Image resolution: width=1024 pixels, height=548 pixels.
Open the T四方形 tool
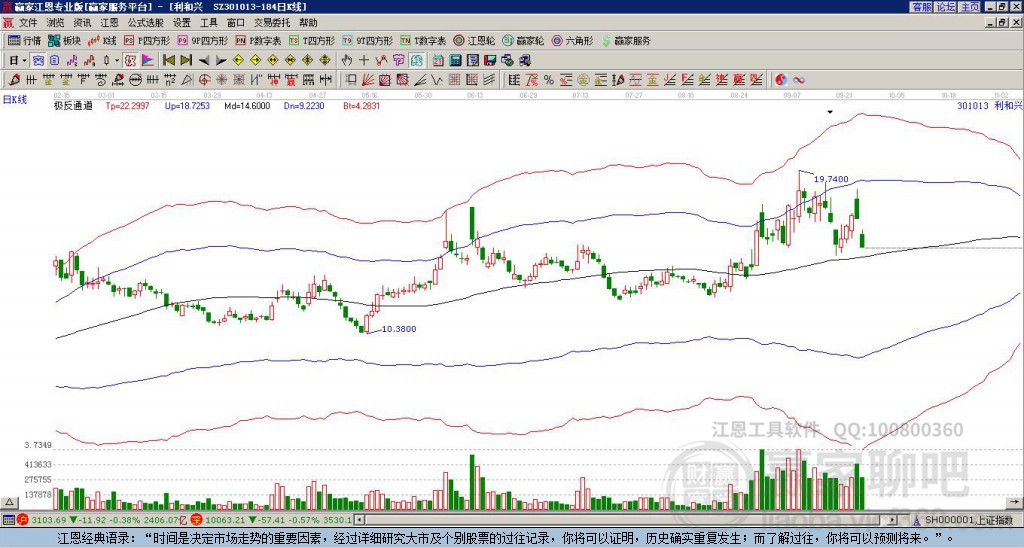312,40
